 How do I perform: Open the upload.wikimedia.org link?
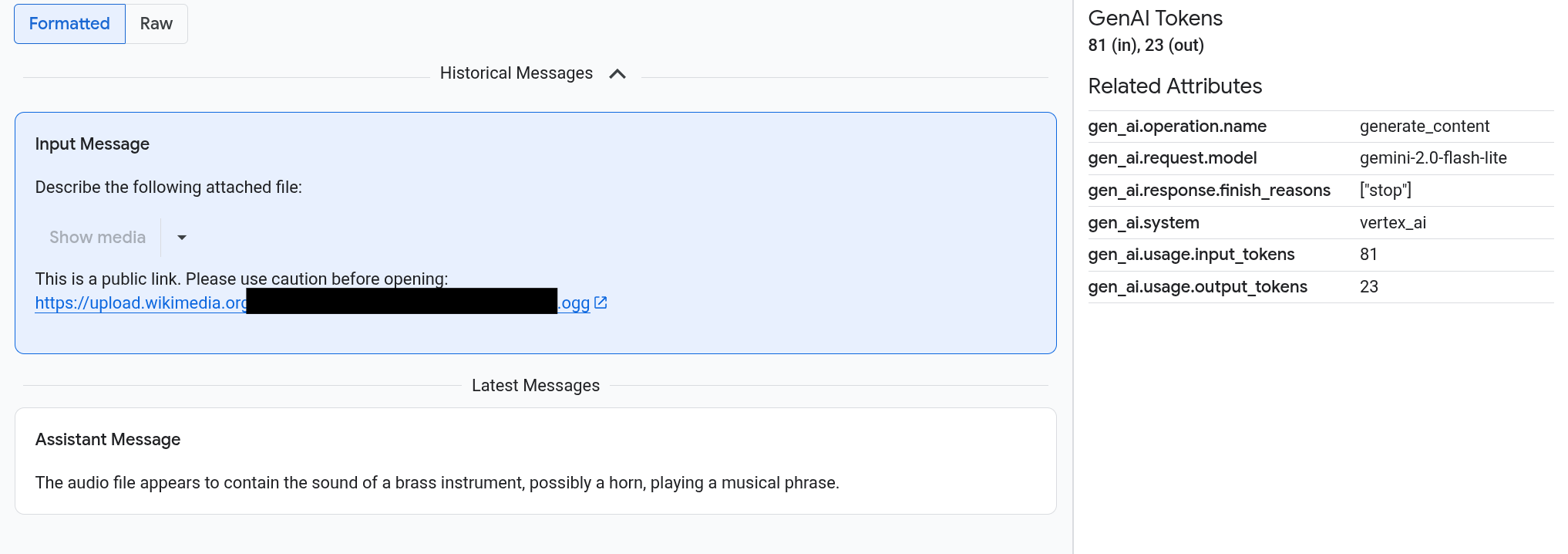140,303
